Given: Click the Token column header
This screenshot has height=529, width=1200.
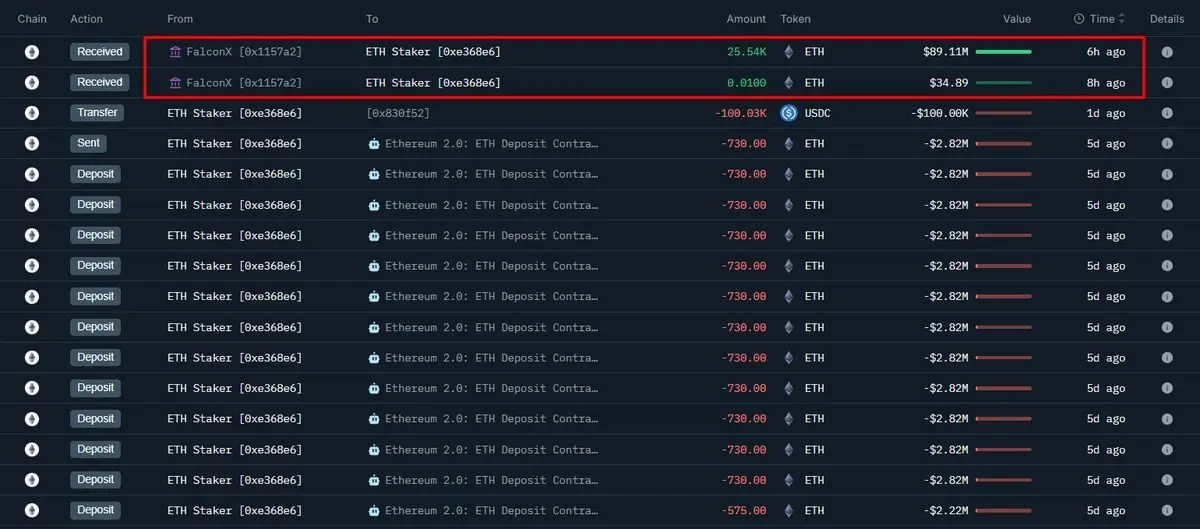Looking at the screenshot, I should [x=796, y=19].
